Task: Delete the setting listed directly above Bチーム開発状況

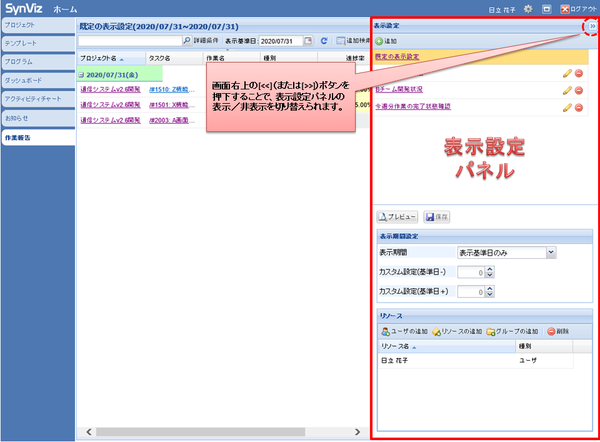Action: pyautogui.click(x=579, y=73)
